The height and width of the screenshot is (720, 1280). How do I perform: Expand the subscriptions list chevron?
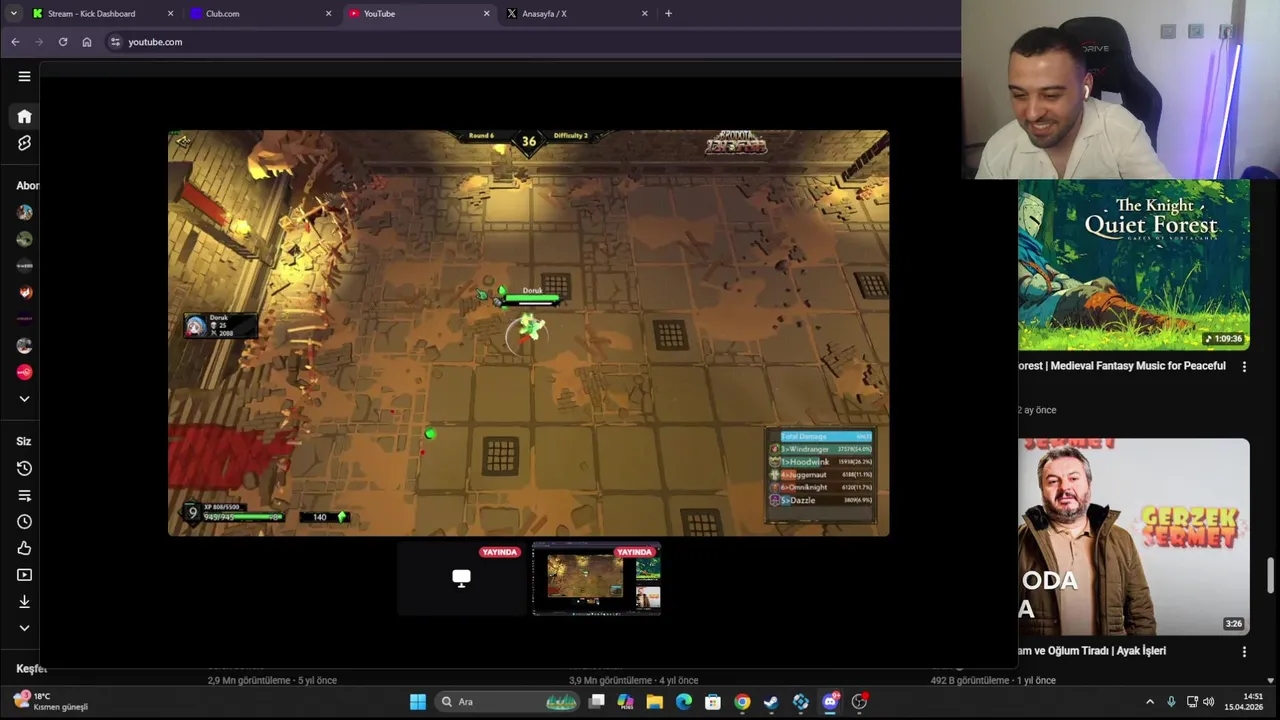pos(24,399)
